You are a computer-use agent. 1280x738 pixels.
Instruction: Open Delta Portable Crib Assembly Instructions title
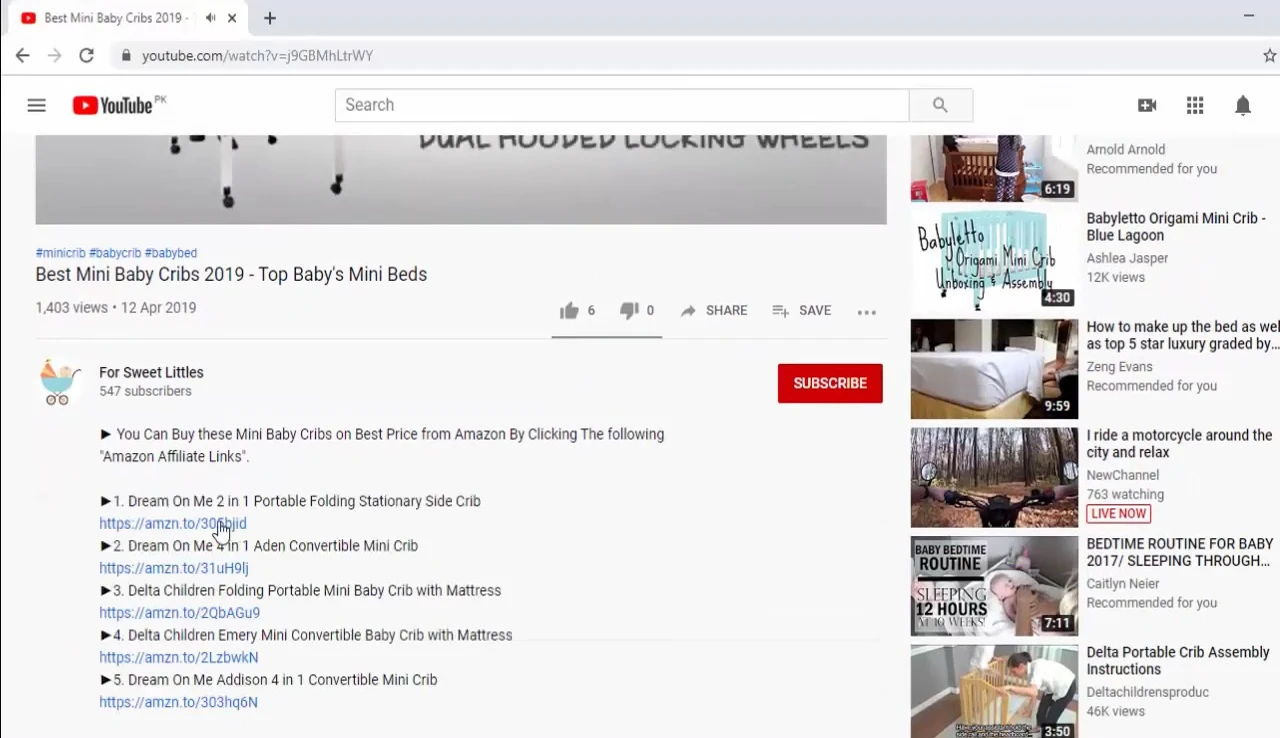pos(1178,661)
